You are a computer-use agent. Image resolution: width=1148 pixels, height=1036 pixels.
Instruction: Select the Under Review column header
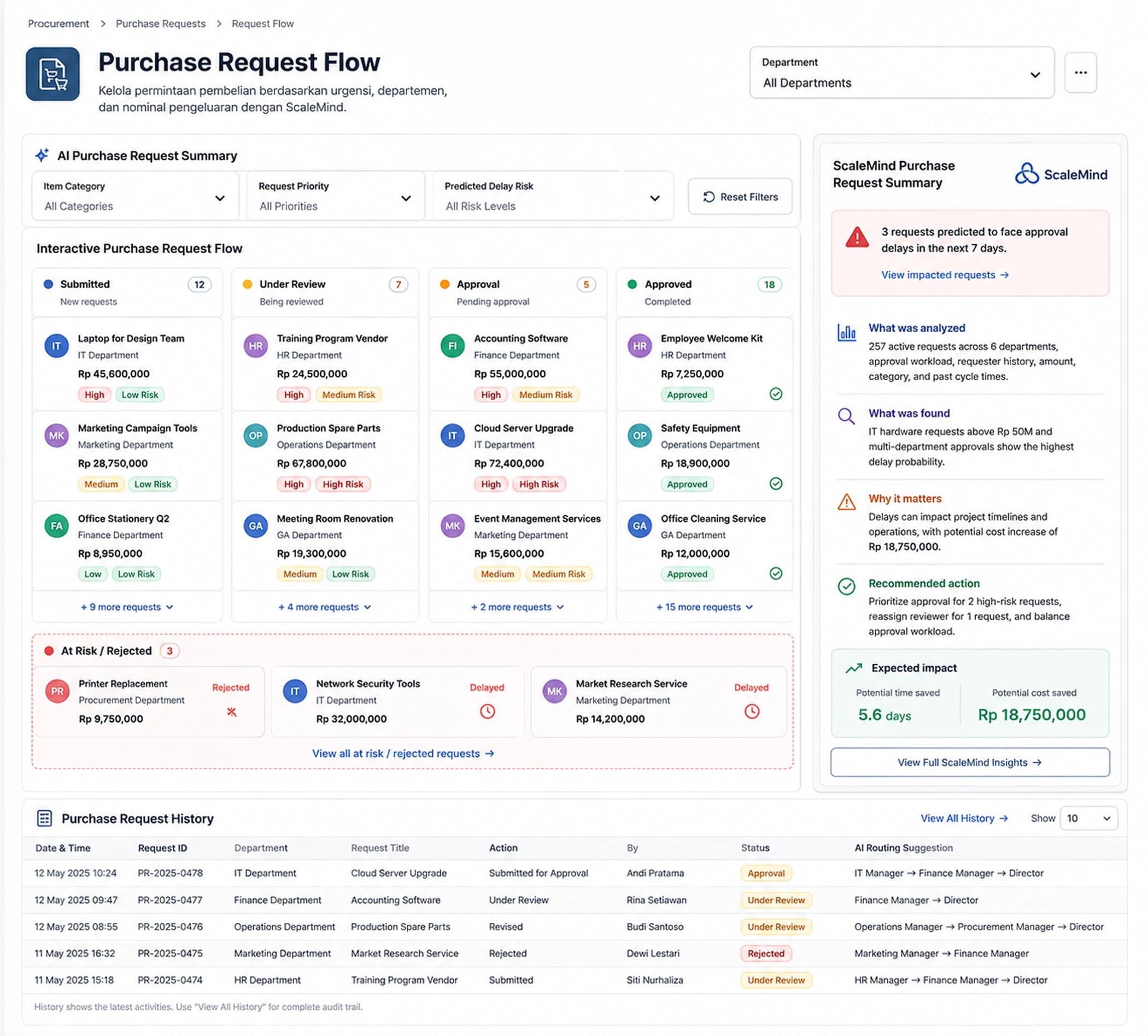coord(325,292)
